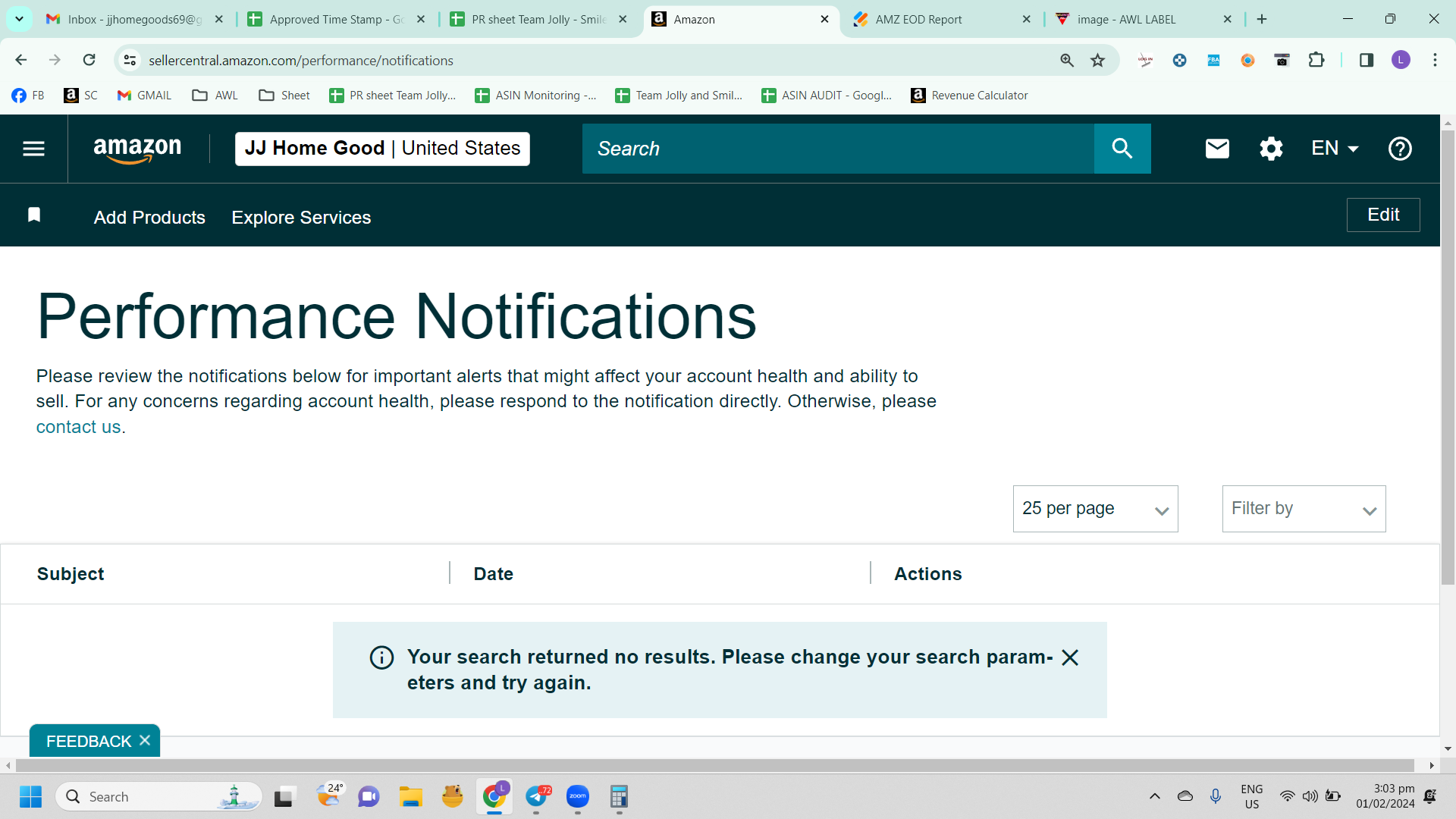Open Calculator from the taskbar
Viewport: 1456px width, 819px height.
click(x=619, y=796)
